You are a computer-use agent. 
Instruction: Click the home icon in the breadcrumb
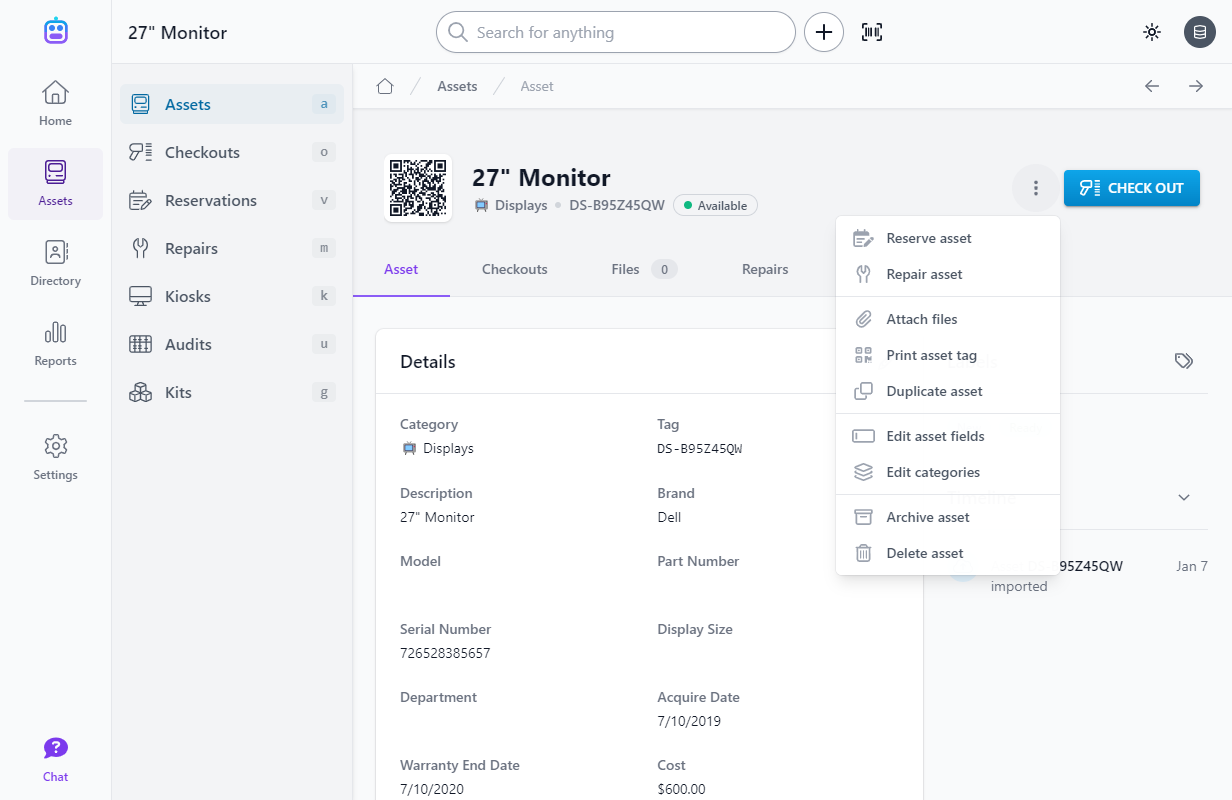point(385,86)
